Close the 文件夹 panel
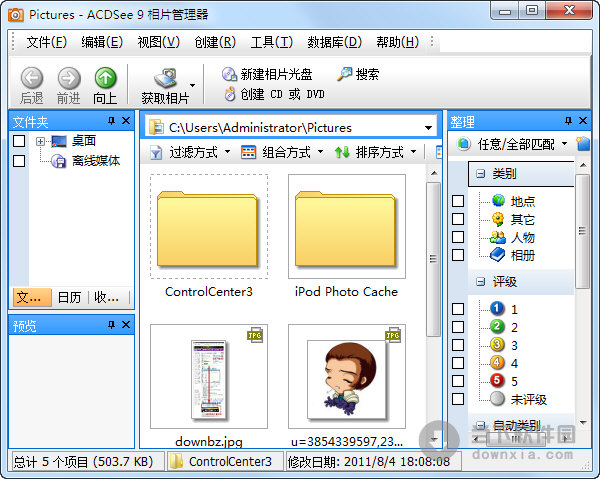Image resolution: width=600 pixels, height=479 pixels. (126, 121)
